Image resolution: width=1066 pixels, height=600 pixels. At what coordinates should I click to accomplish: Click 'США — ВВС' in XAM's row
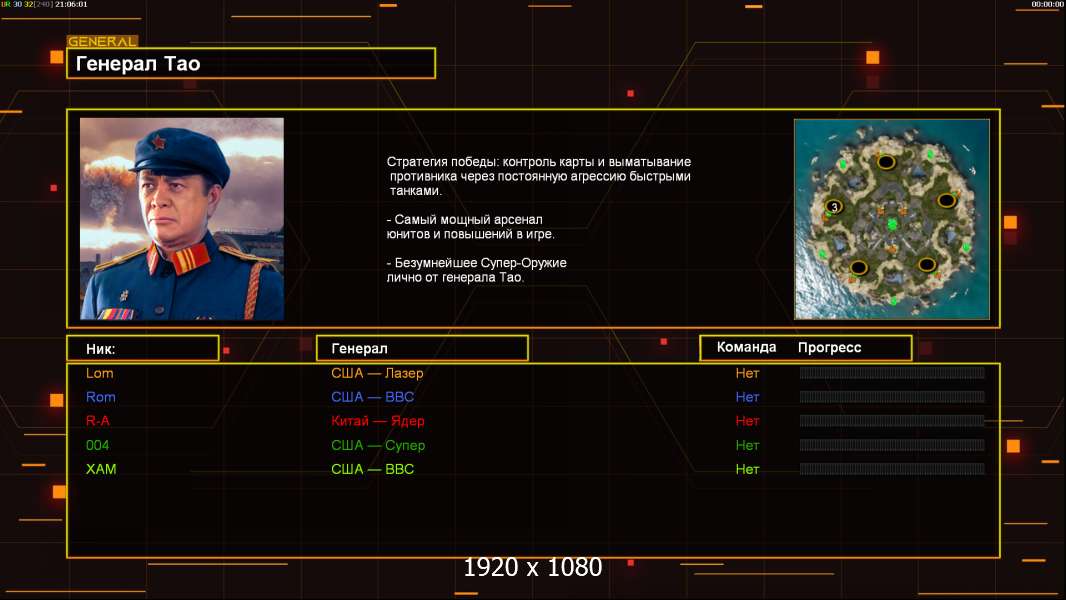tap(373, 469)
